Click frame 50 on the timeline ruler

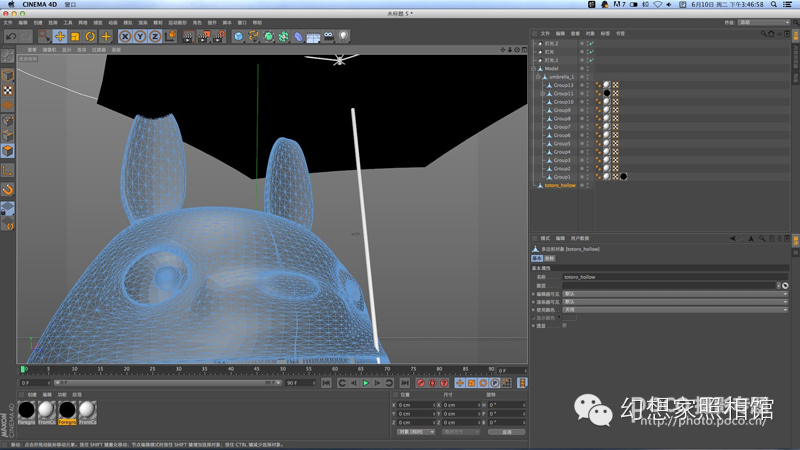(x=283, y=369)
